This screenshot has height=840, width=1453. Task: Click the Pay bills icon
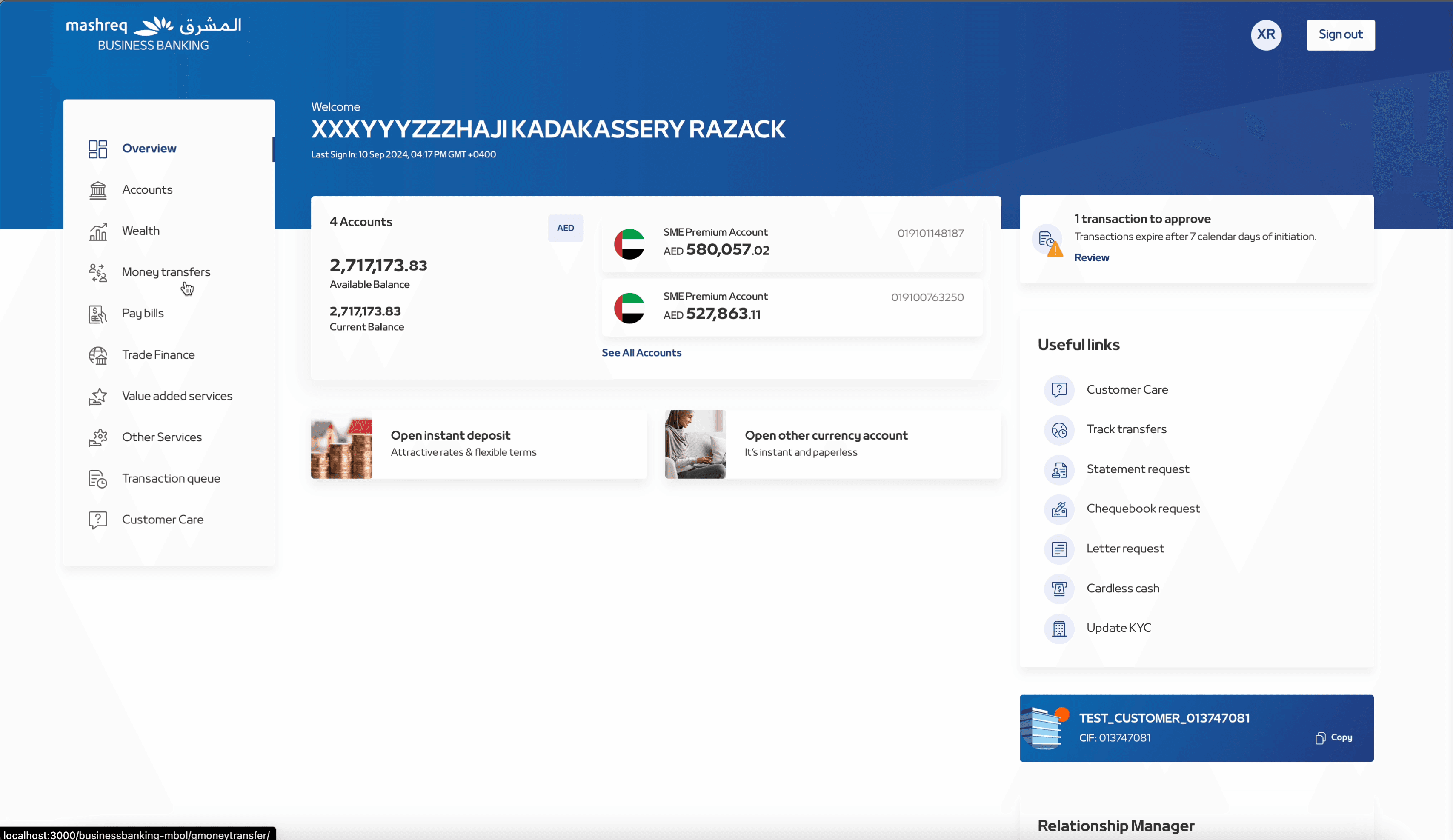click(x=98, y=314)
